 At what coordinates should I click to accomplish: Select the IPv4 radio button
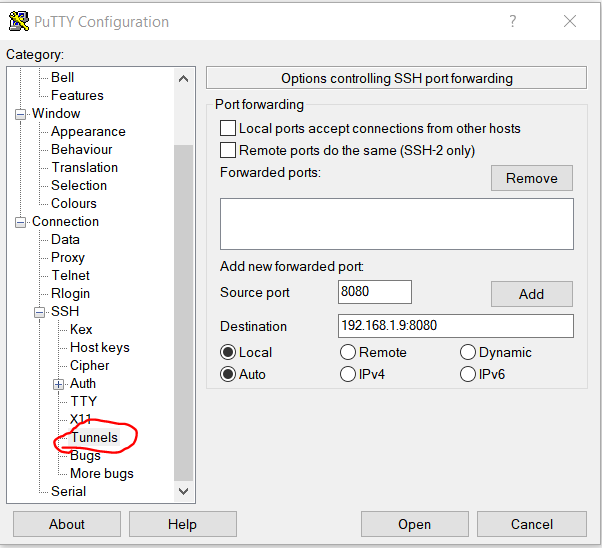pos(347,374)
